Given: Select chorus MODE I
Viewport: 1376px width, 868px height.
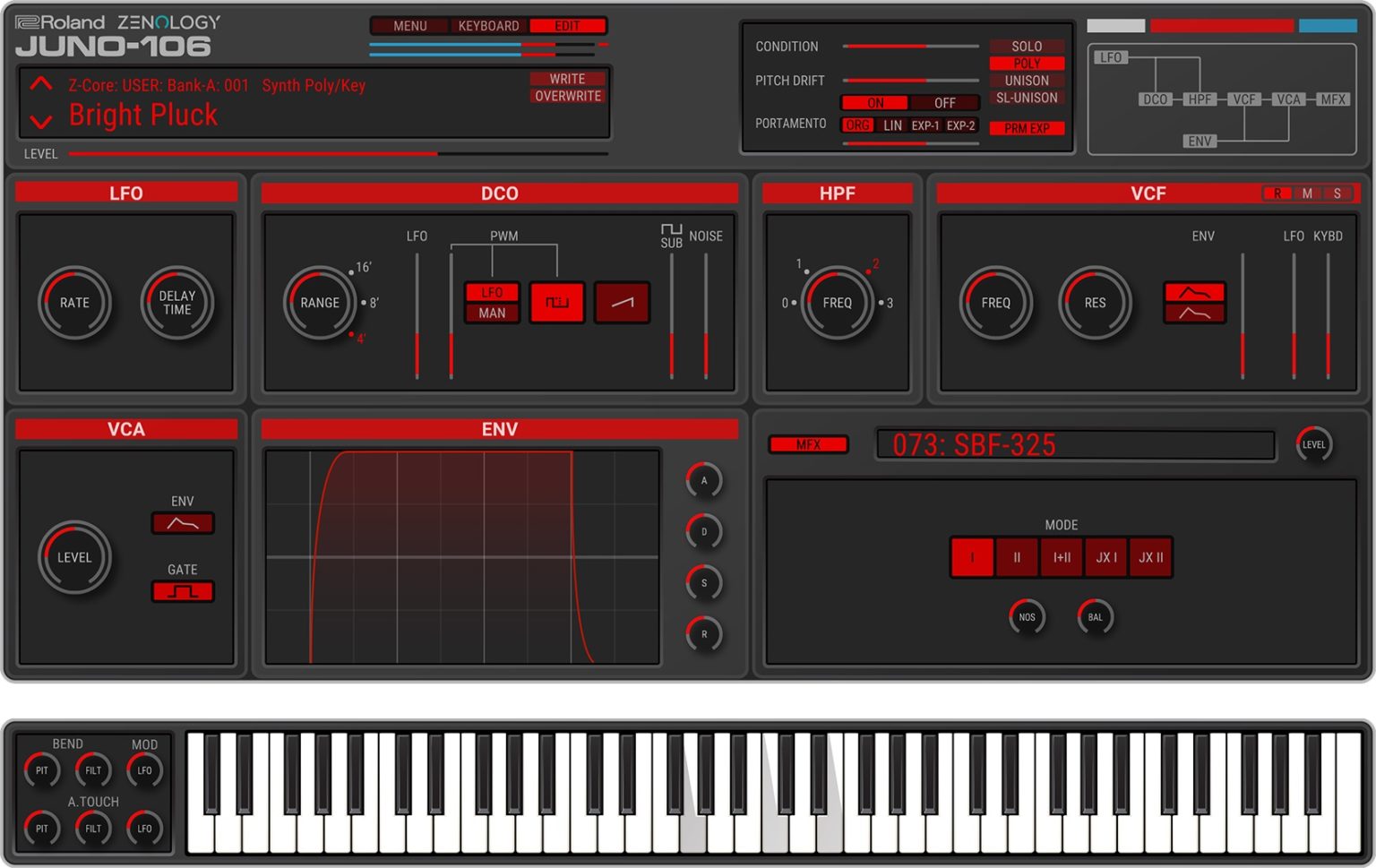Looking at the screenshot, I should 972,557.
